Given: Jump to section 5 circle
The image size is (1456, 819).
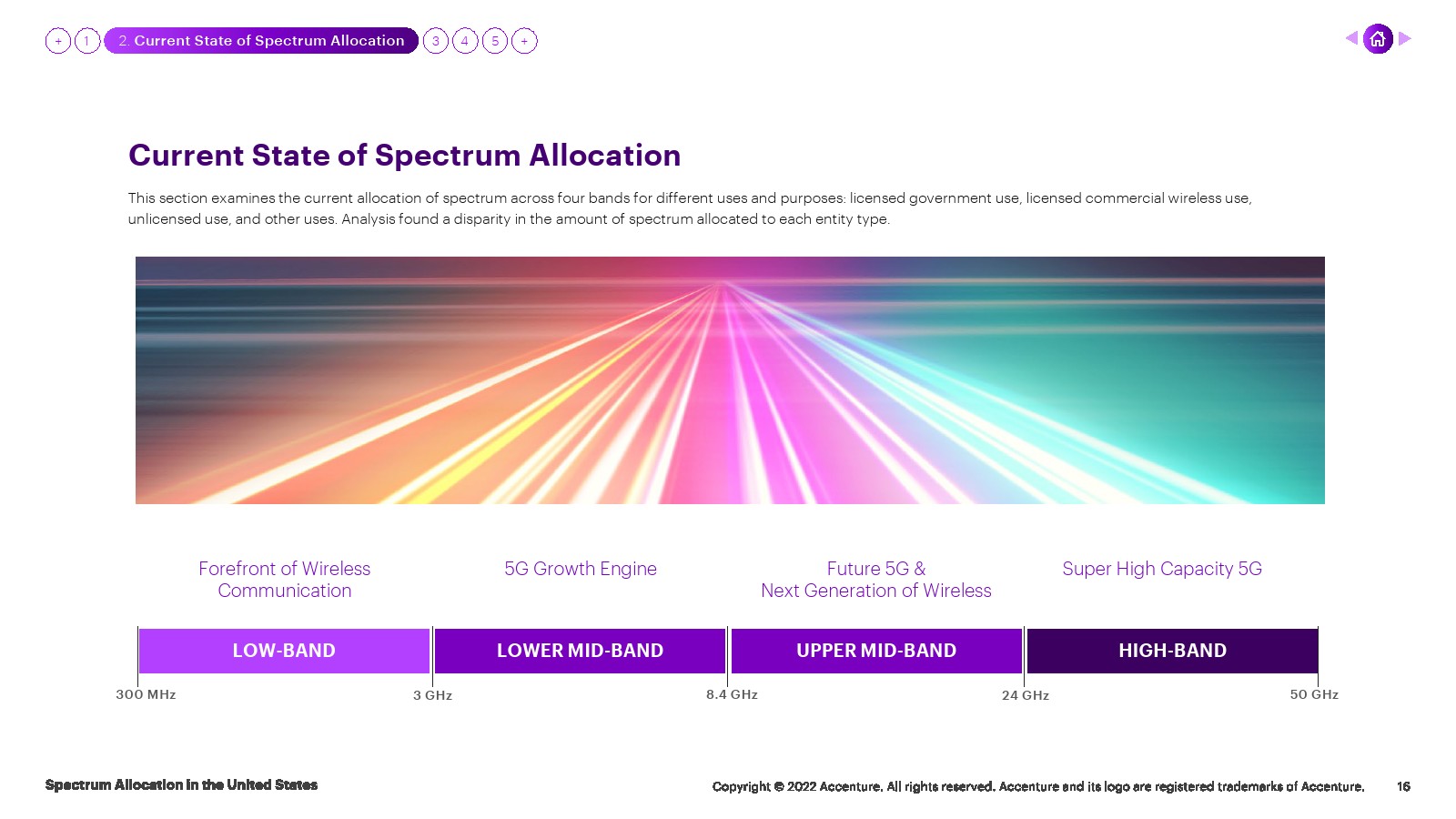Looking at the screenshot, I should tap(495, 41).
